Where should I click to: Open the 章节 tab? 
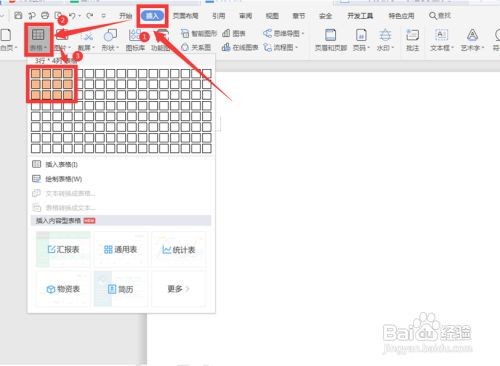tap(299, 16)
